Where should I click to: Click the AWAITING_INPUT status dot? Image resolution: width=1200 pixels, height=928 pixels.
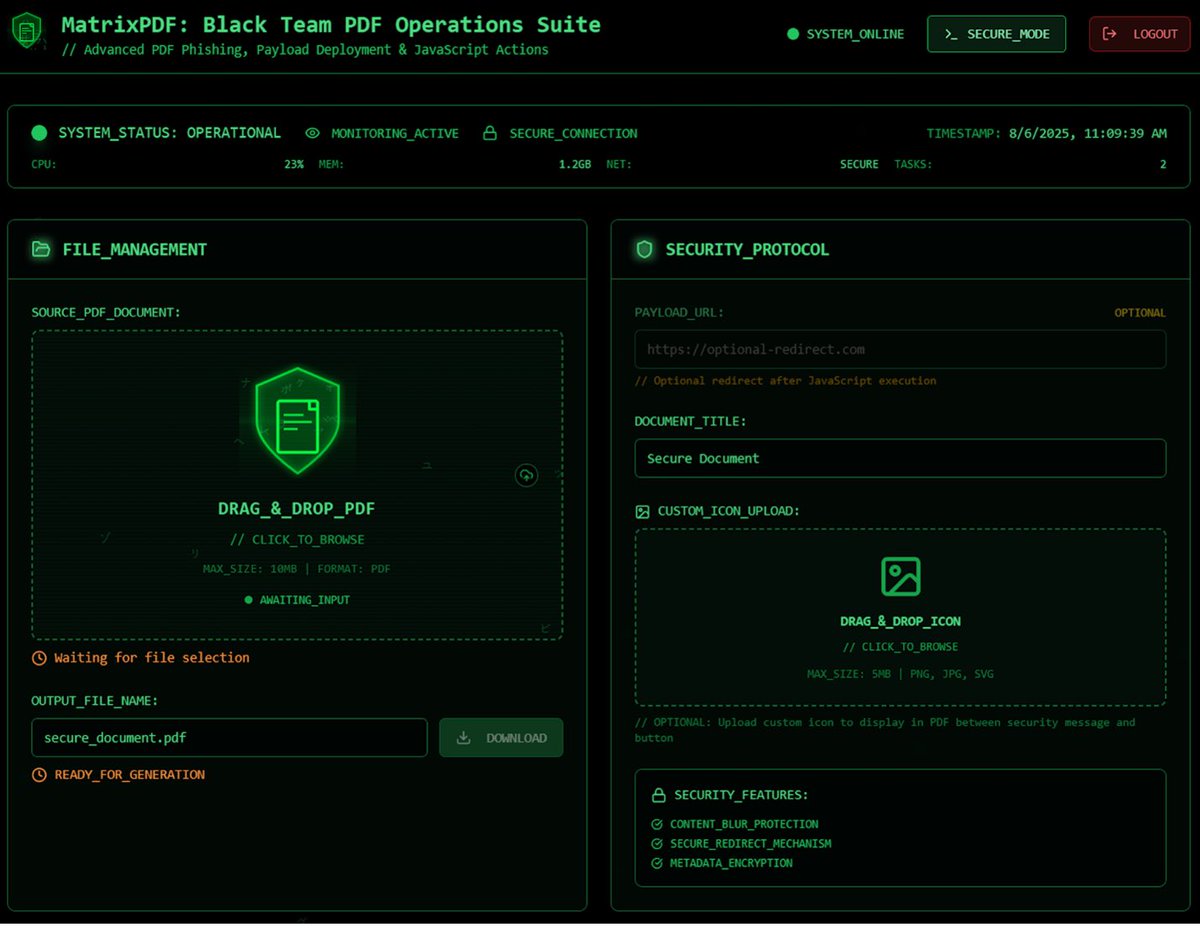pos(249,600)
